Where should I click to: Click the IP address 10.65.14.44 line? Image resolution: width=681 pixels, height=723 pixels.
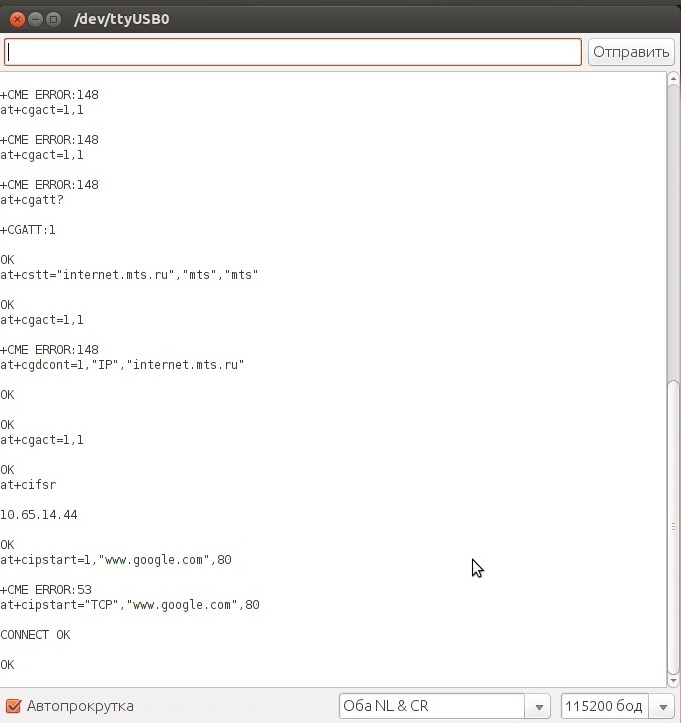(x=39, y=515)
